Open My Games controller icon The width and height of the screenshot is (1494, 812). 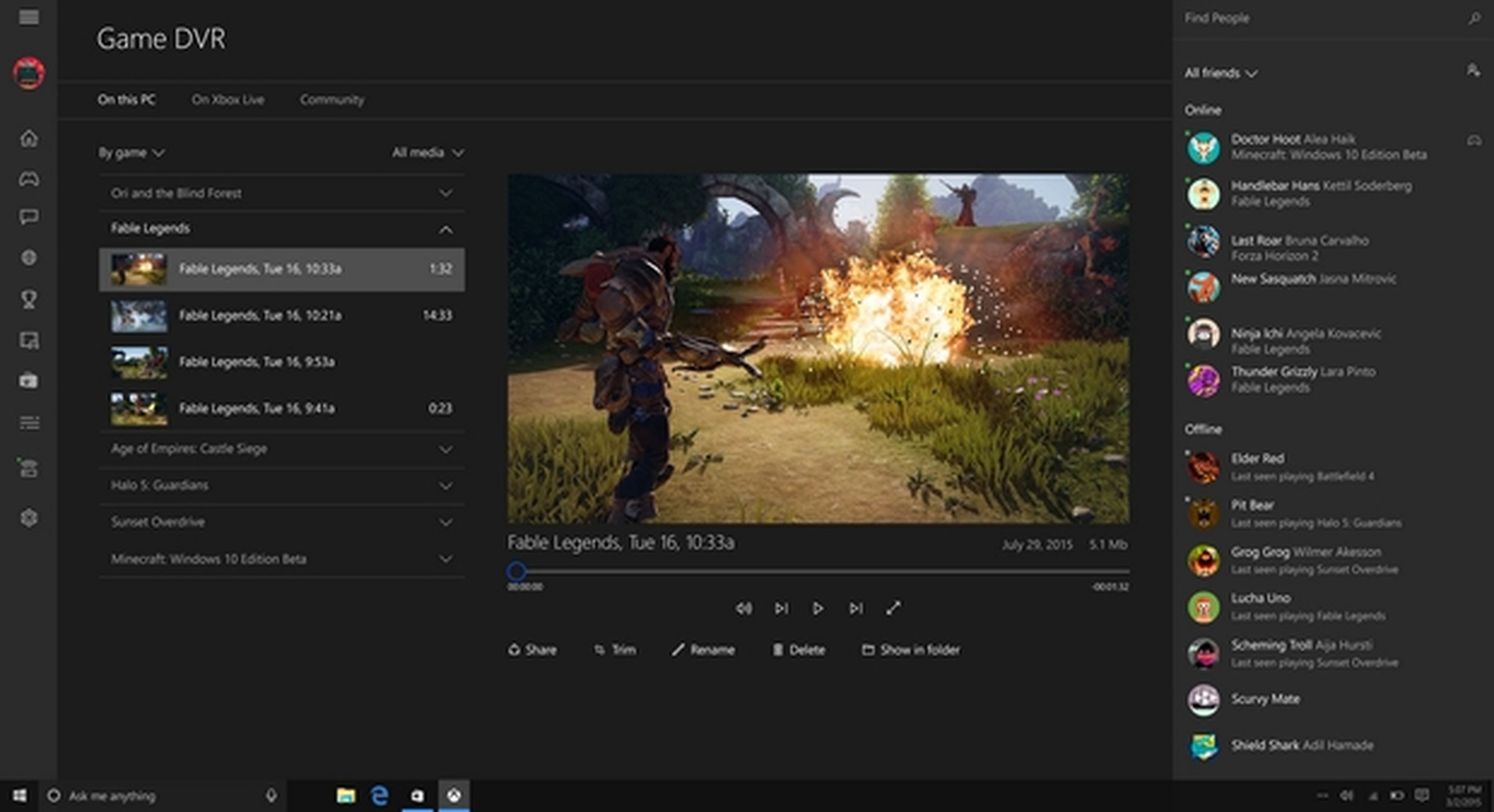(x=29, y=179)
